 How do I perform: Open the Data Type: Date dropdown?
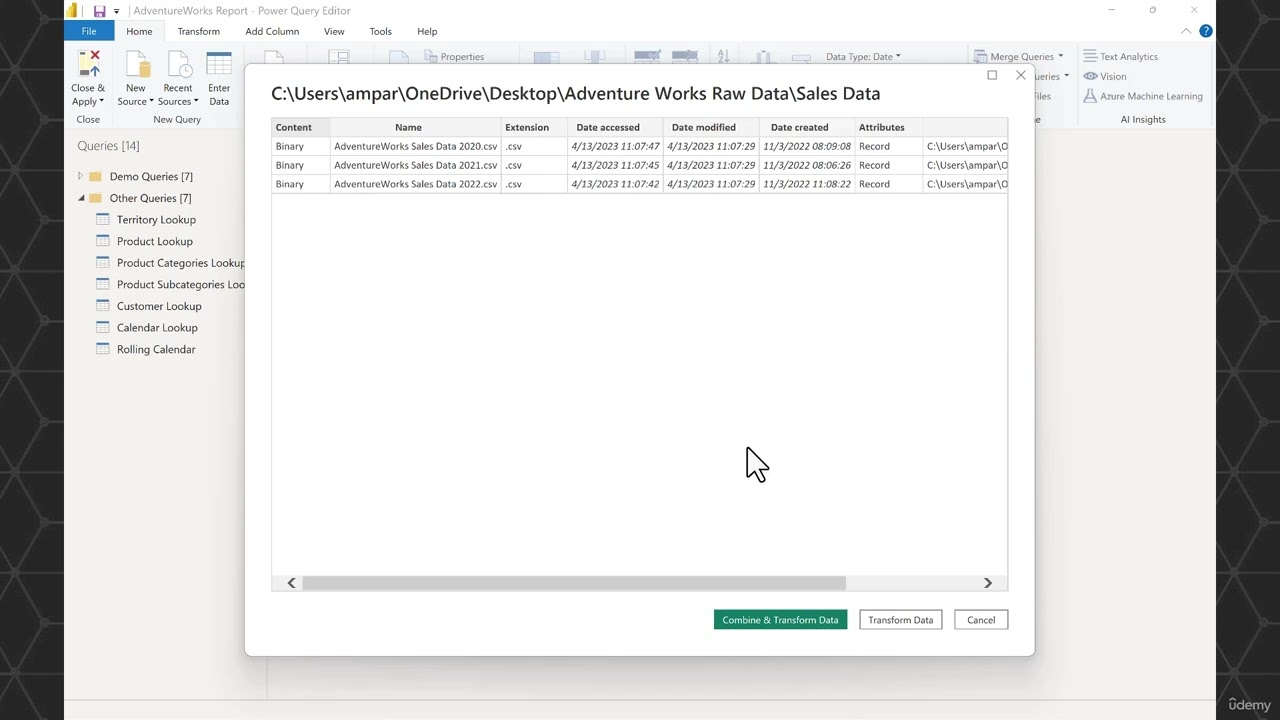(x=863, y=57)
